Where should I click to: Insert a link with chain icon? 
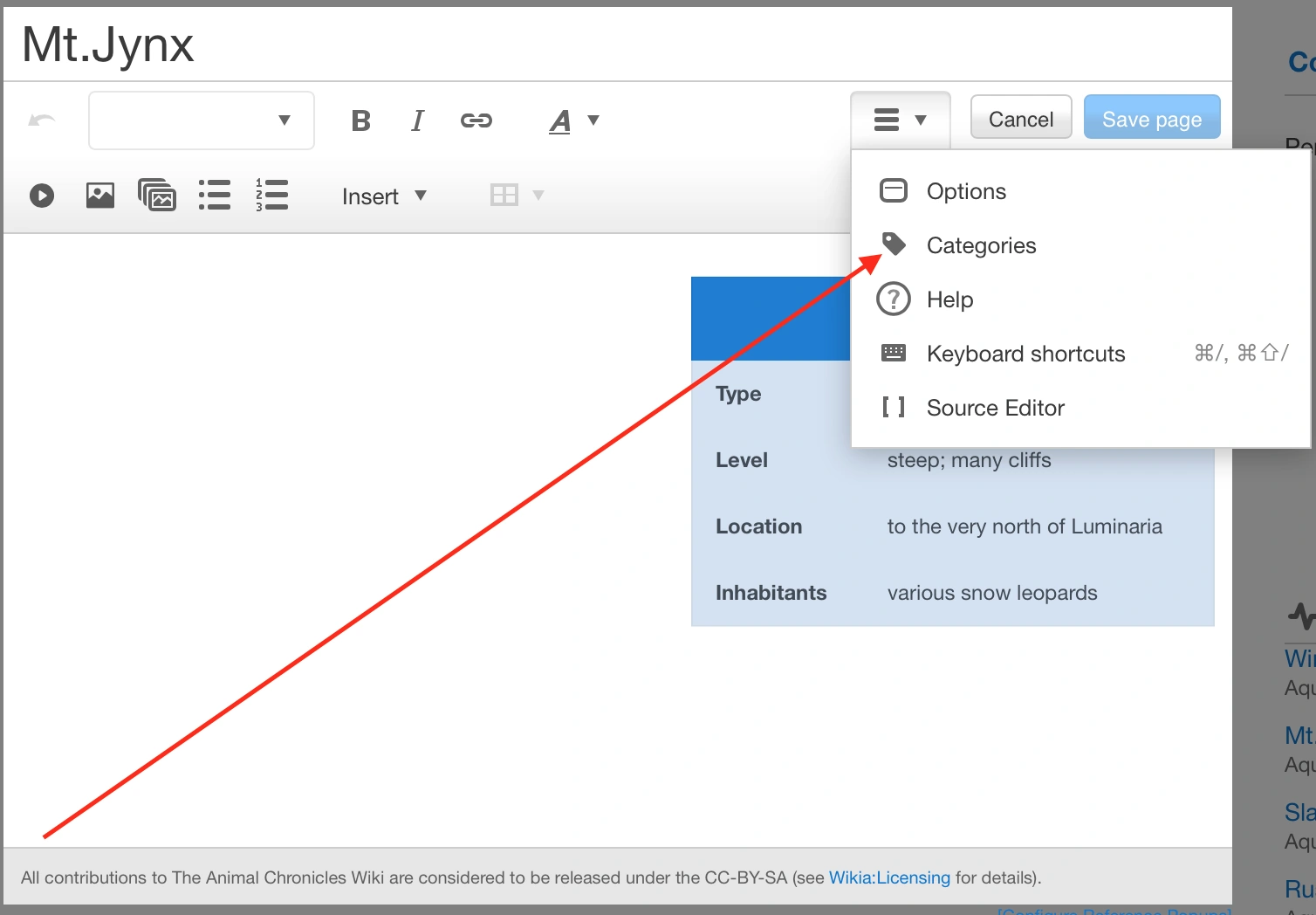coord(476,120)
